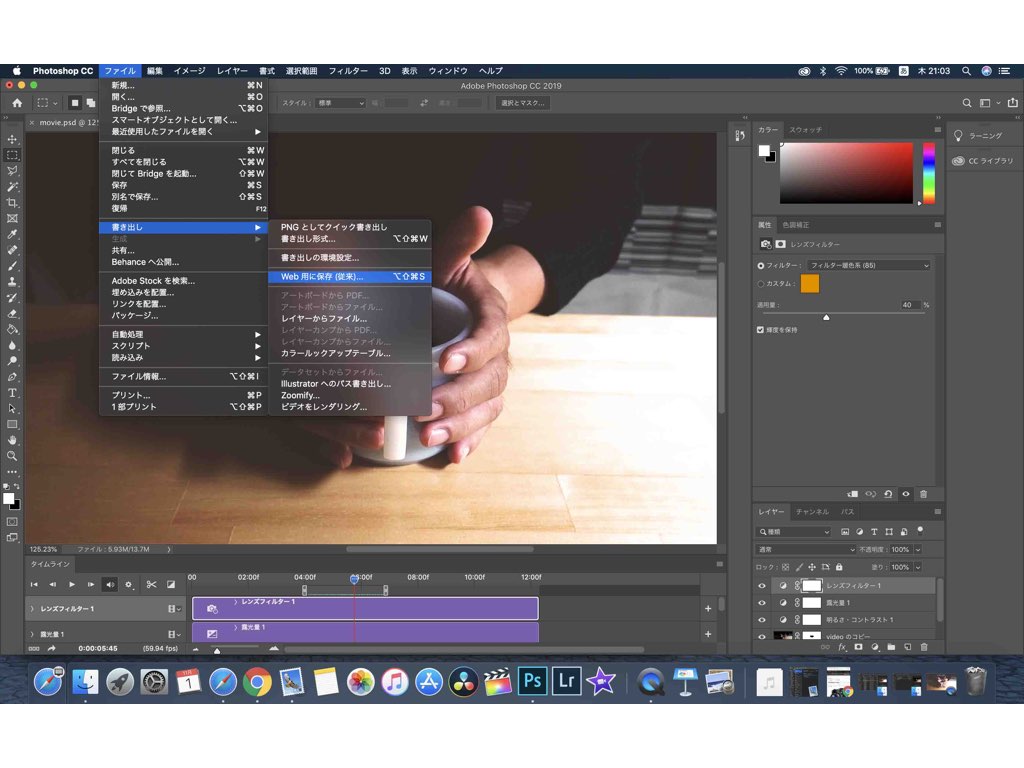This screenshot has height=768, width=1024.
Task: Select the Horizontal Type tool
Action: (12, 392)
